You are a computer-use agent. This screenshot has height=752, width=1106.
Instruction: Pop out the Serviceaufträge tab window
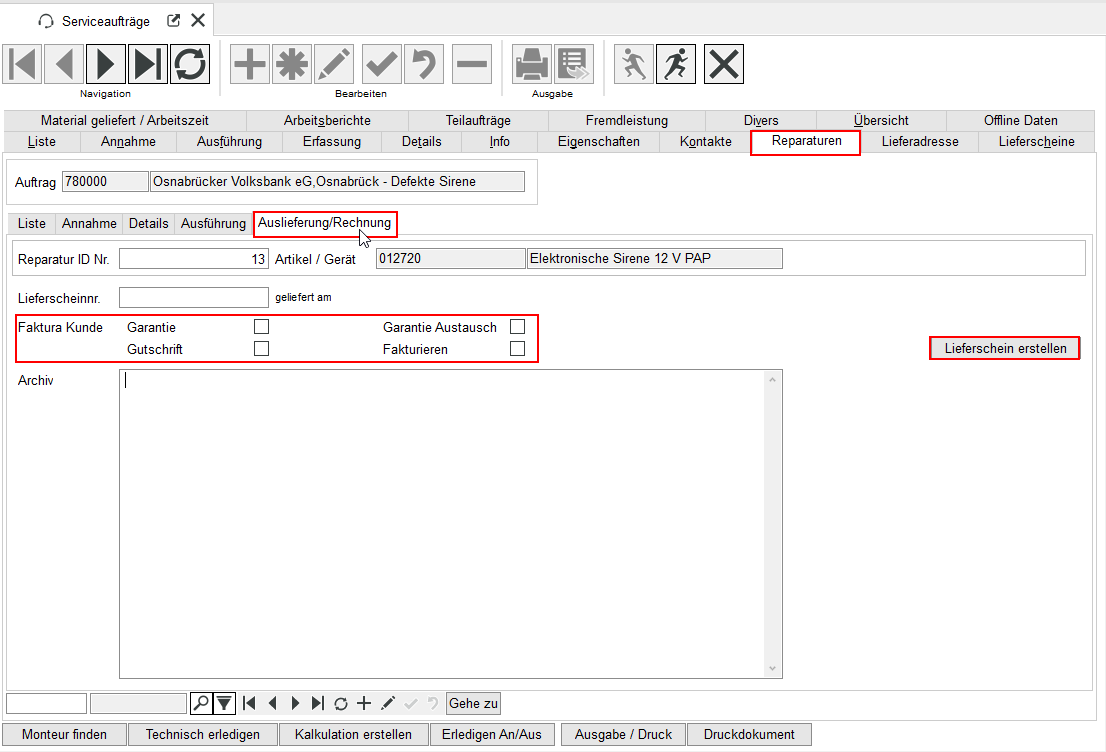click(x=173, y=20)
